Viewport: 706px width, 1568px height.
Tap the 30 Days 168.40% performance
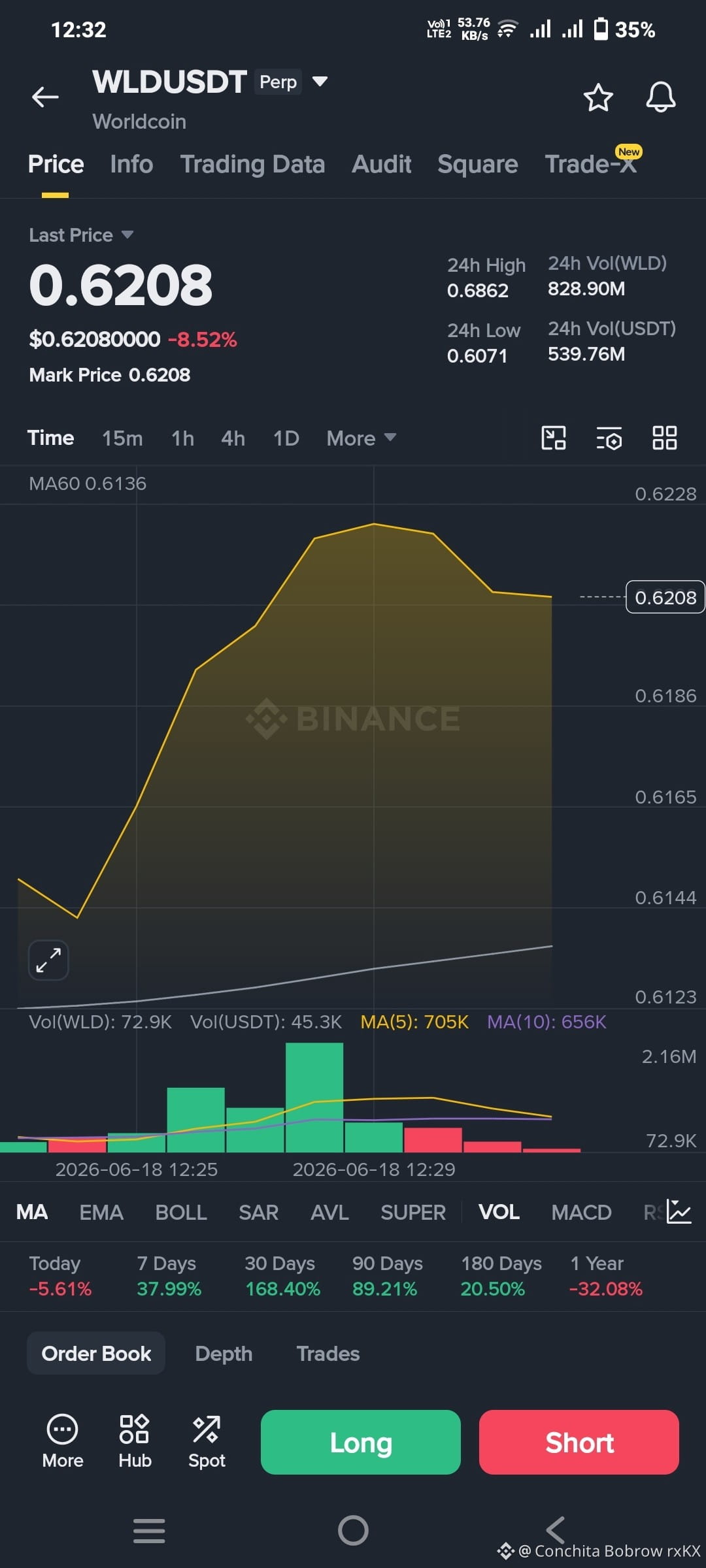pos(282,1276)
